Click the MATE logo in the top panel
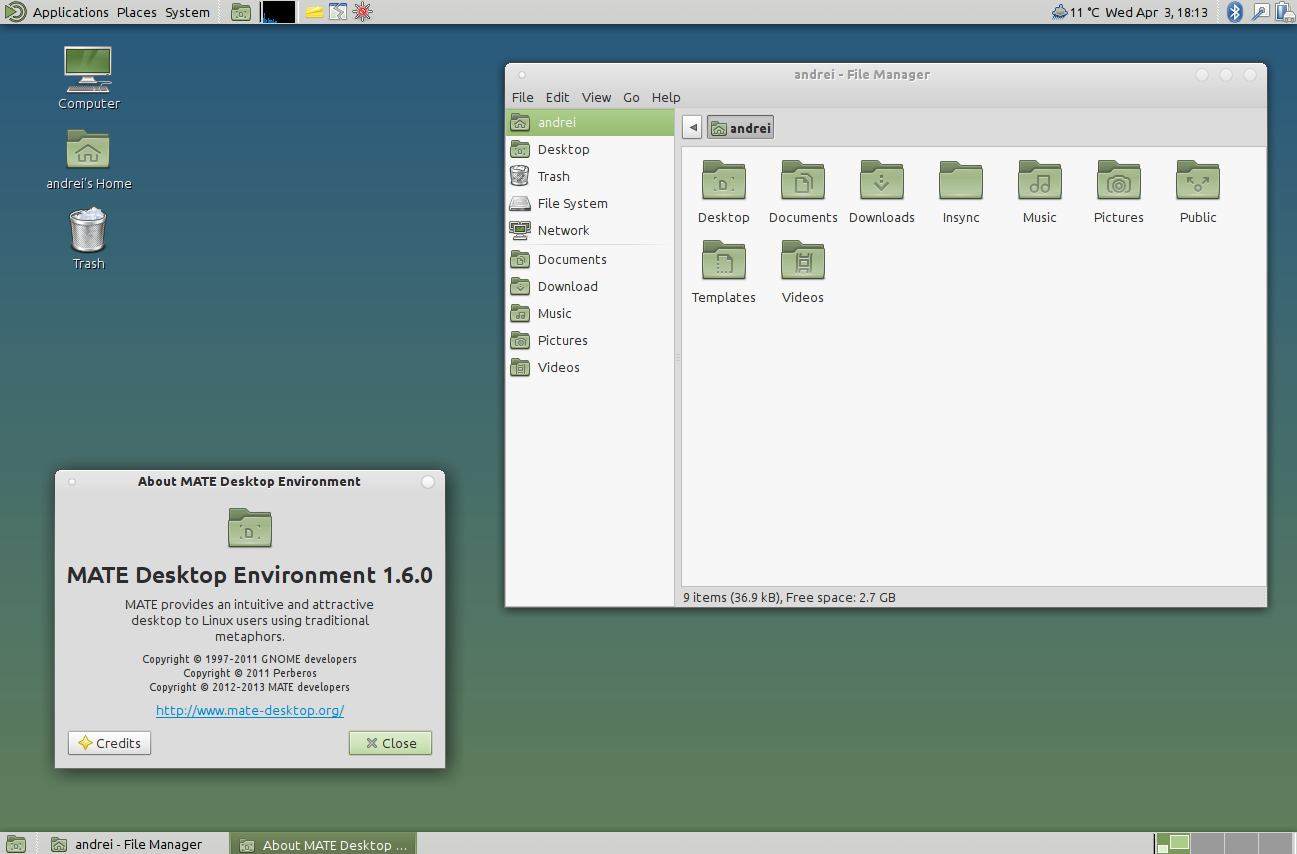This screenshot has height=854, width=1297. pos(15,12)
